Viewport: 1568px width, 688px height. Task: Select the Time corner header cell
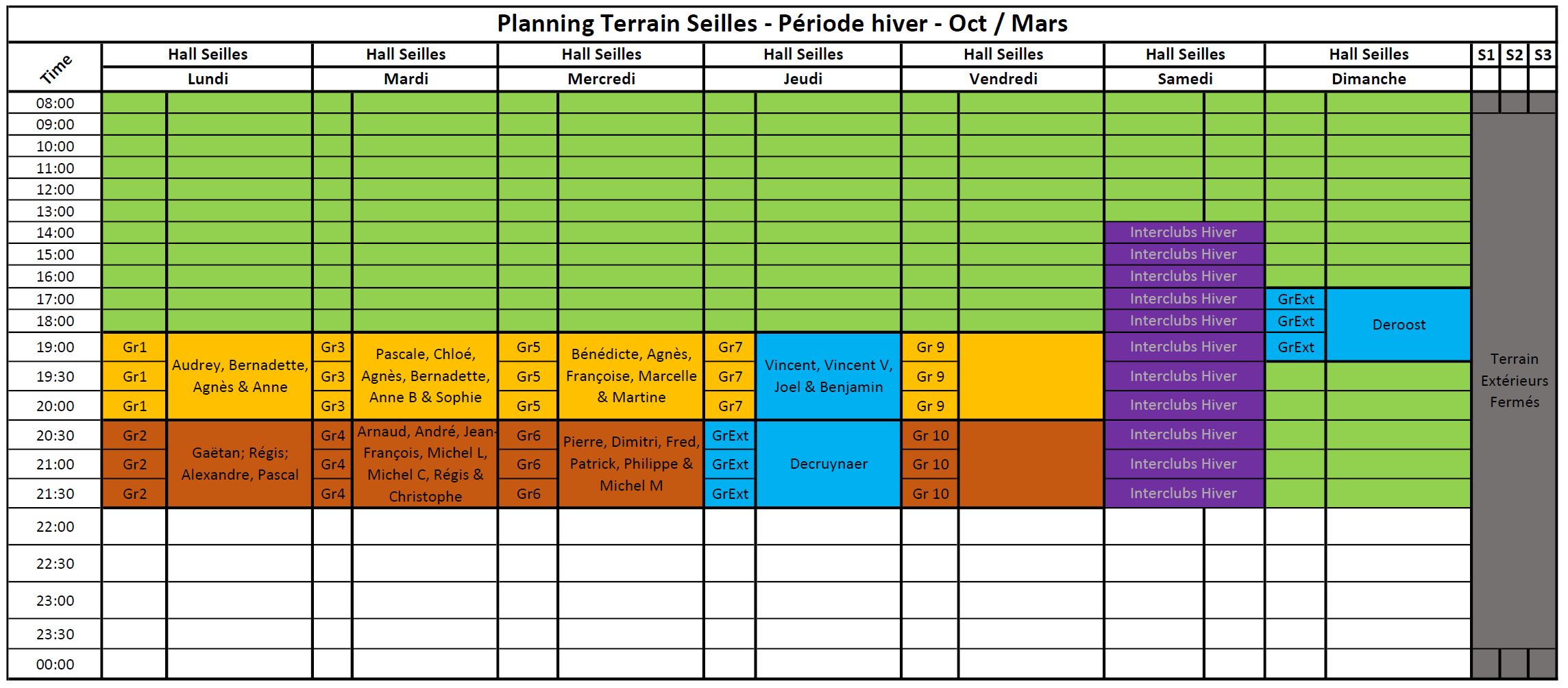point(55,67)
